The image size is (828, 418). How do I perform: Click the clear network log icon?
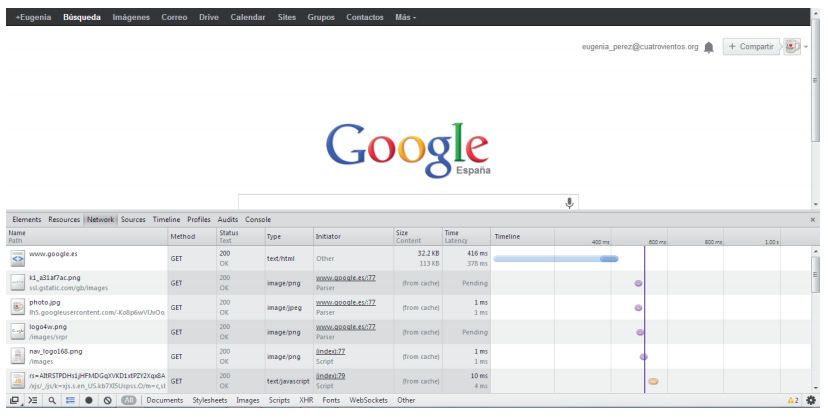(108, 401)
